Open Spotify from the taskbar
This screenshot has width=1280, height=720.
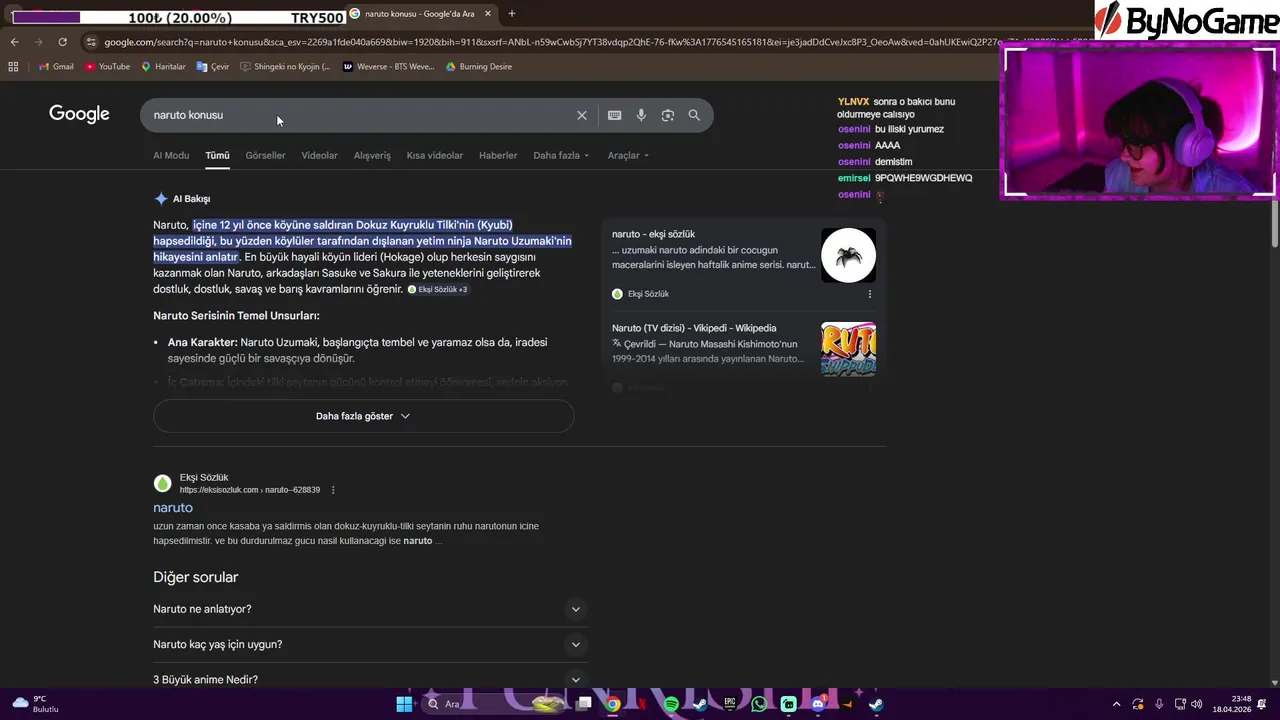tap(671, 704)
